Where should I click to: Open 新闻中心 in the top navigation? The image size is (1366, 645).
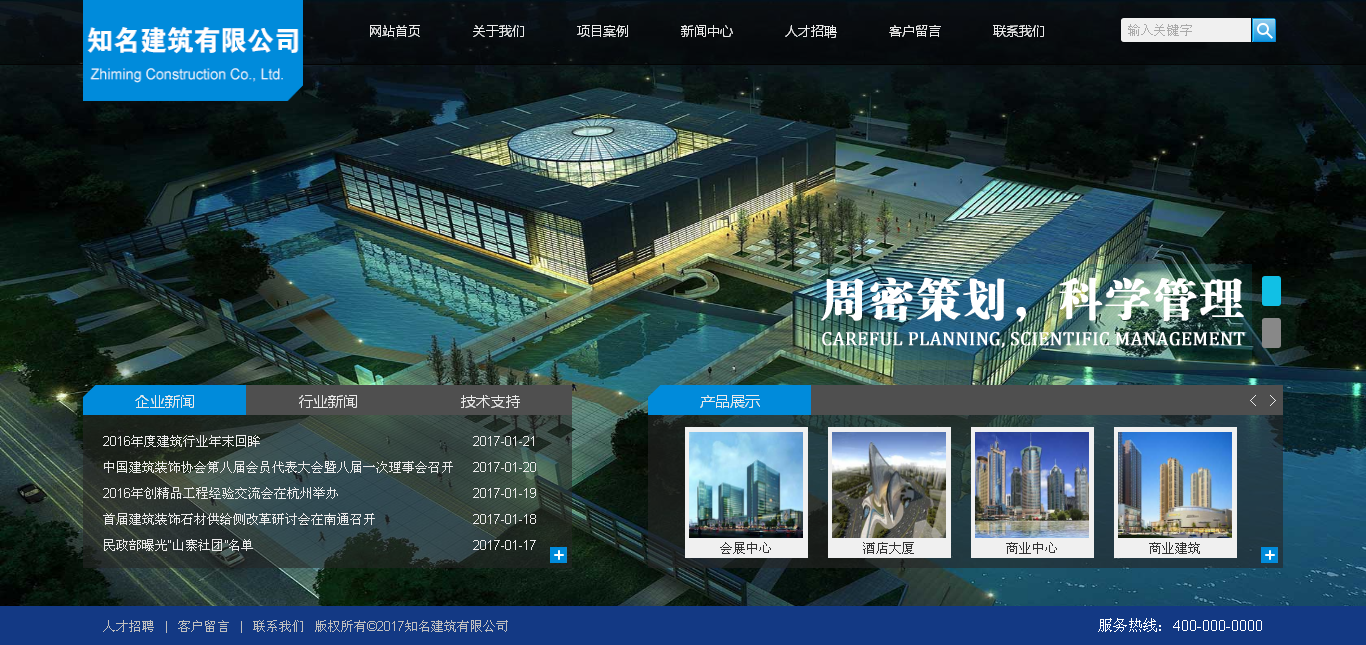[x=706, y=31]
